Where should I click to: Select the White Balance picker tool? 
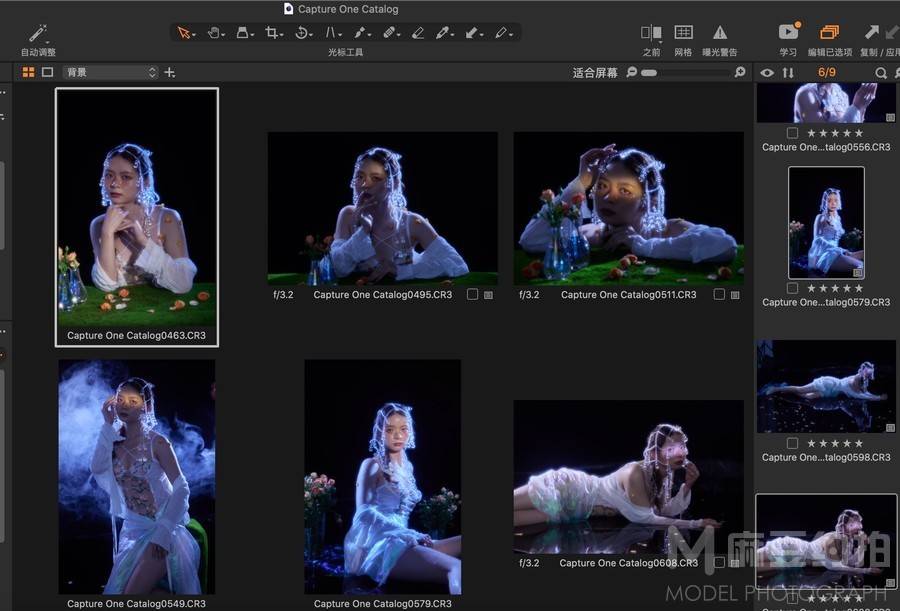[x=442, y=33]
